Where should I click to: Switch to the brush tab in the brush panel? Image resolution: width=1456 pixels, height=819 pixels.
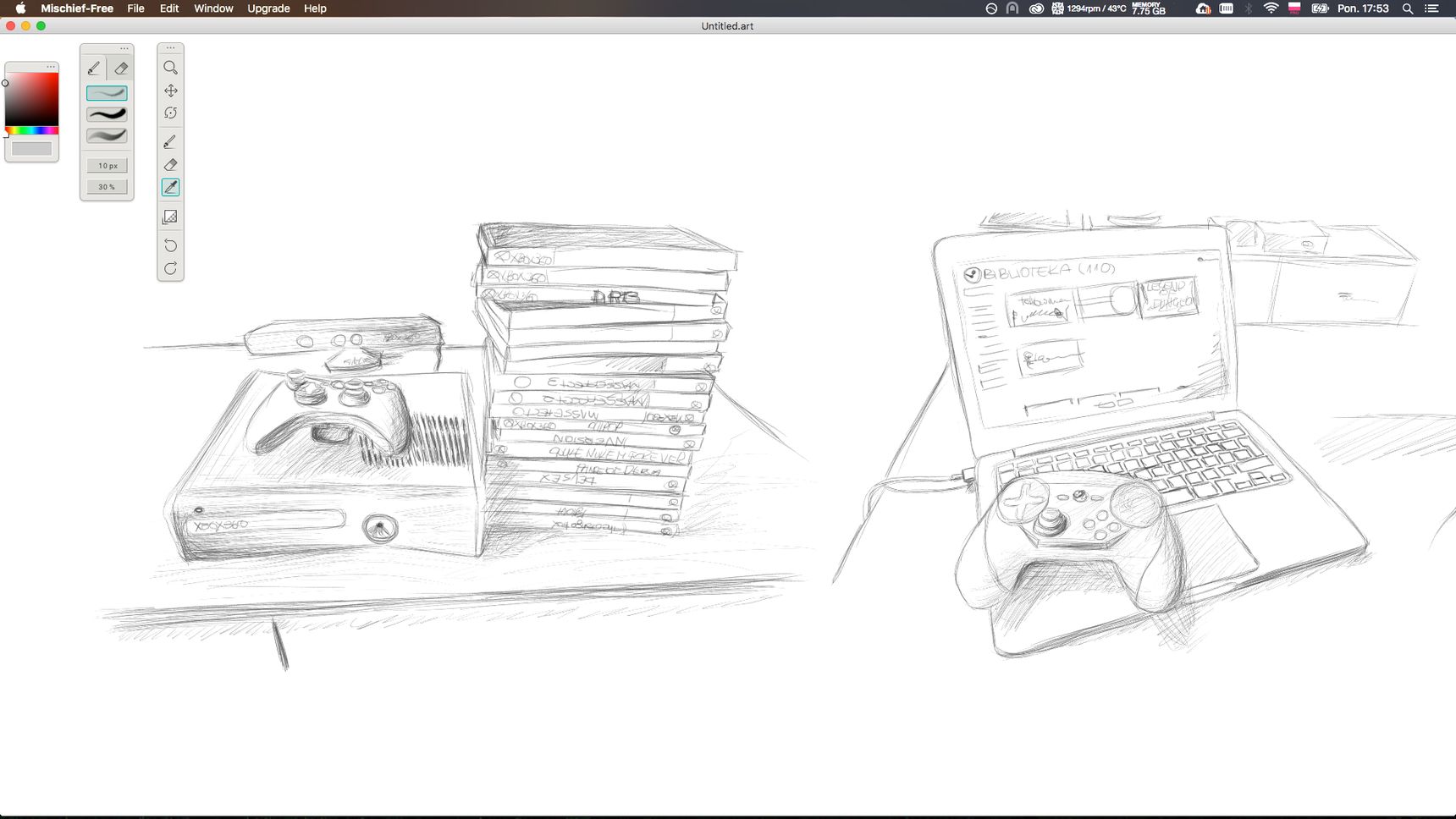pyautogui.click(x=94, y=69)
